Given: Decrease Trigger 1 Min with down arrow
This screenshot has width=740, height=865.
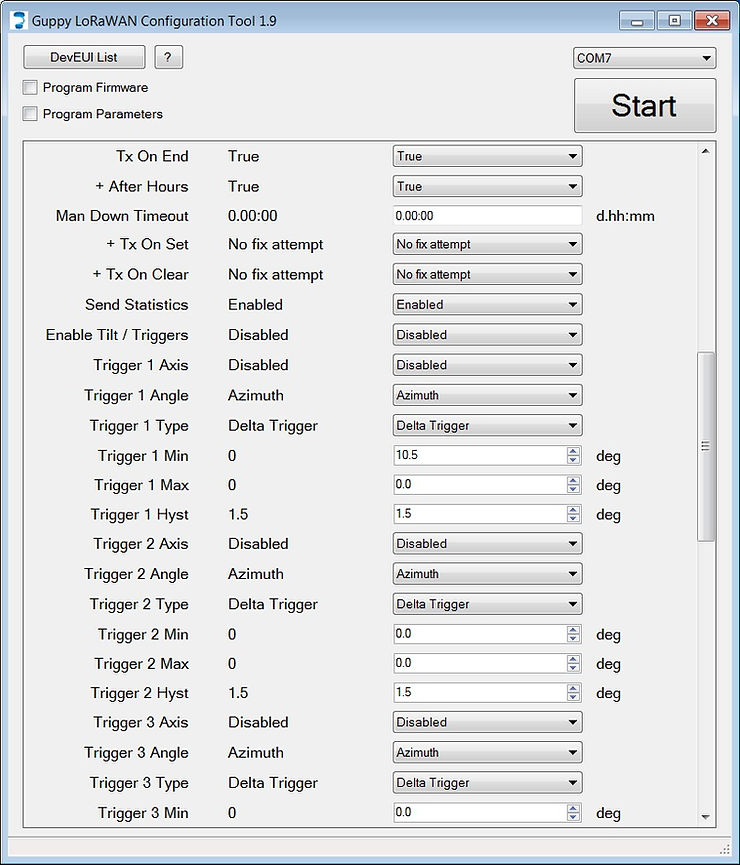Looking at the screenshot, I should 573,460.
